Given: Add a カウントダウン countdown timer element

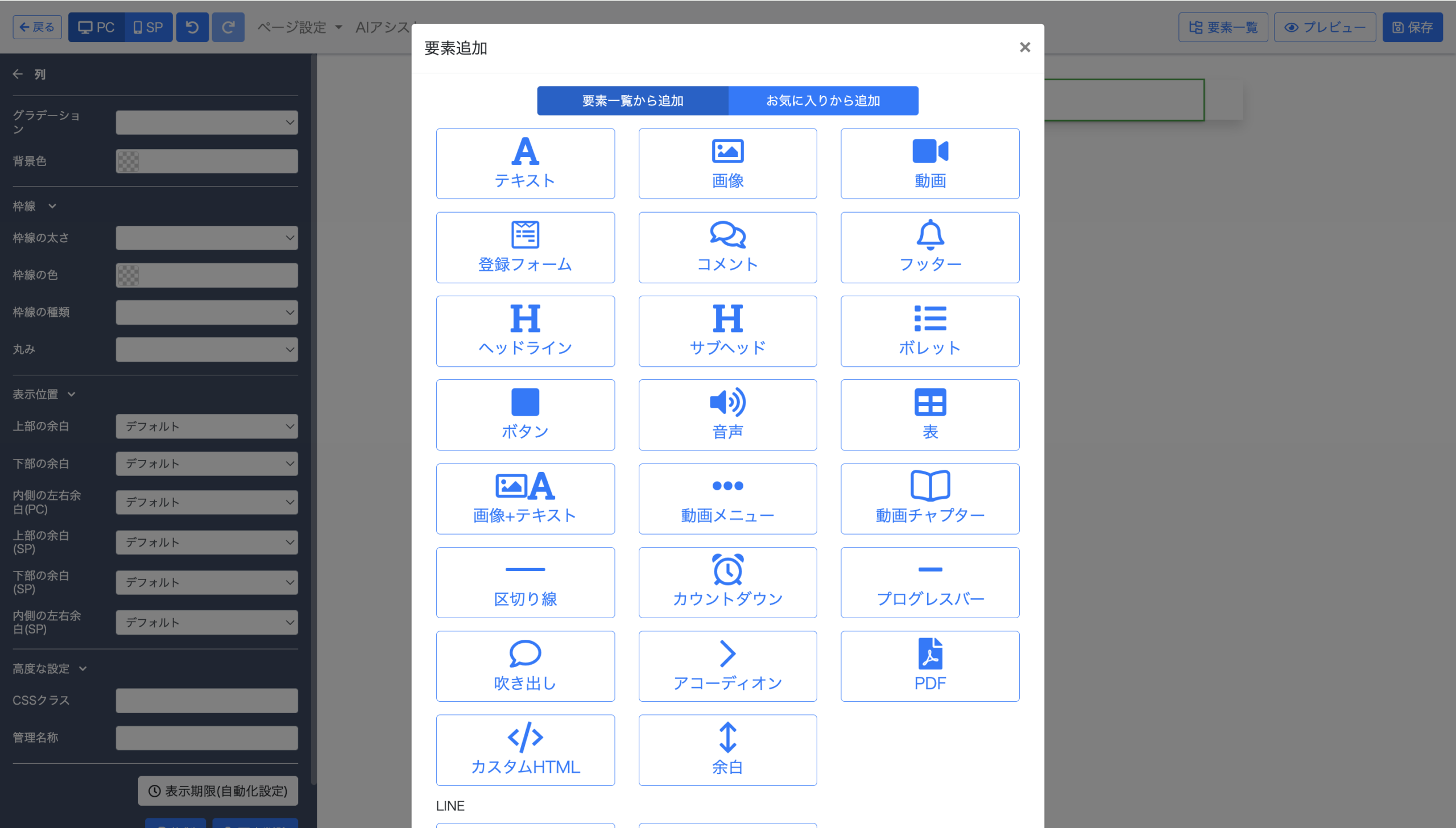Looking at the screenshot, I should [x=727, y=582].
